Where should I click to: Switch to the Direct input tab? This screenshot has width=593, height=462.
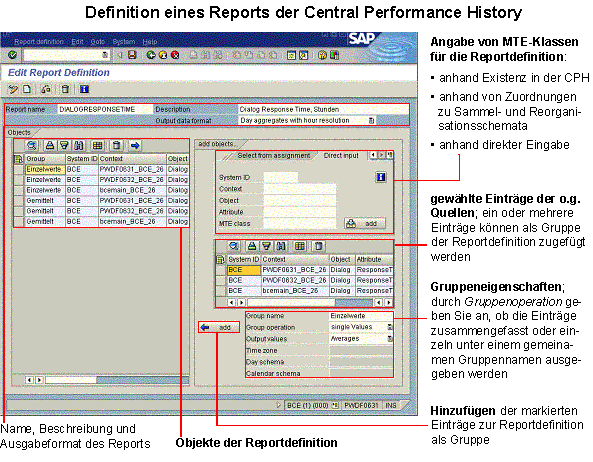(x=341, y=155)
